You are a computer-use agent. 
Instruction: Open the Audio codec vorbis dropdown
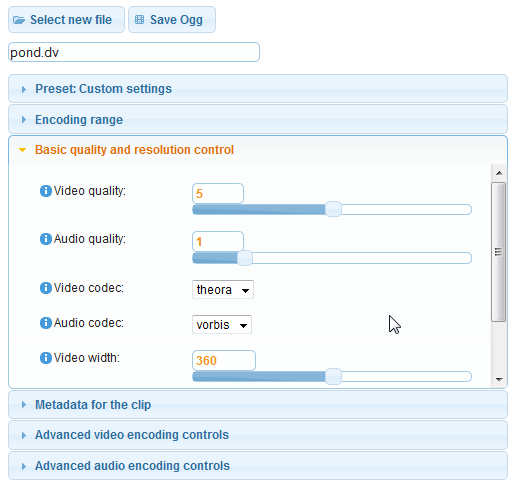tap(222, 324)
